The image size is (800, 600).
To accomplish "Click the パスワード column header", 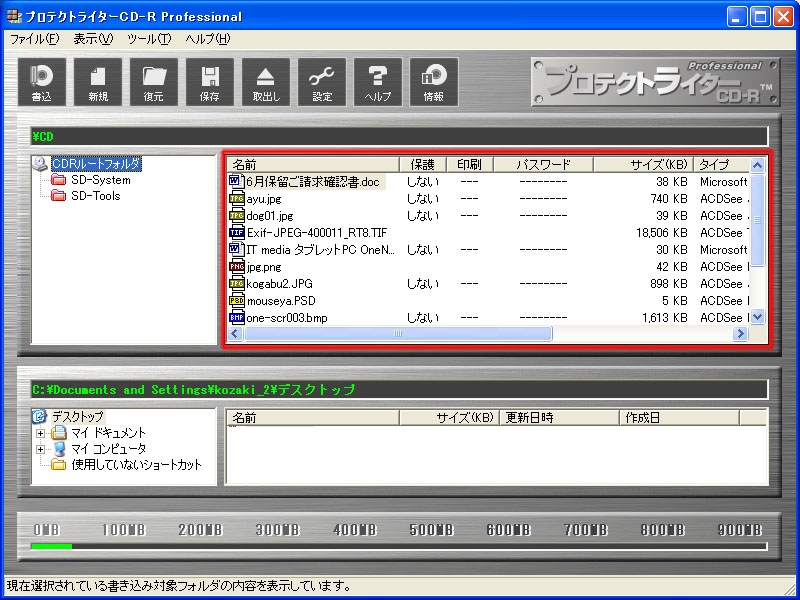I will [x=543, y=164].
